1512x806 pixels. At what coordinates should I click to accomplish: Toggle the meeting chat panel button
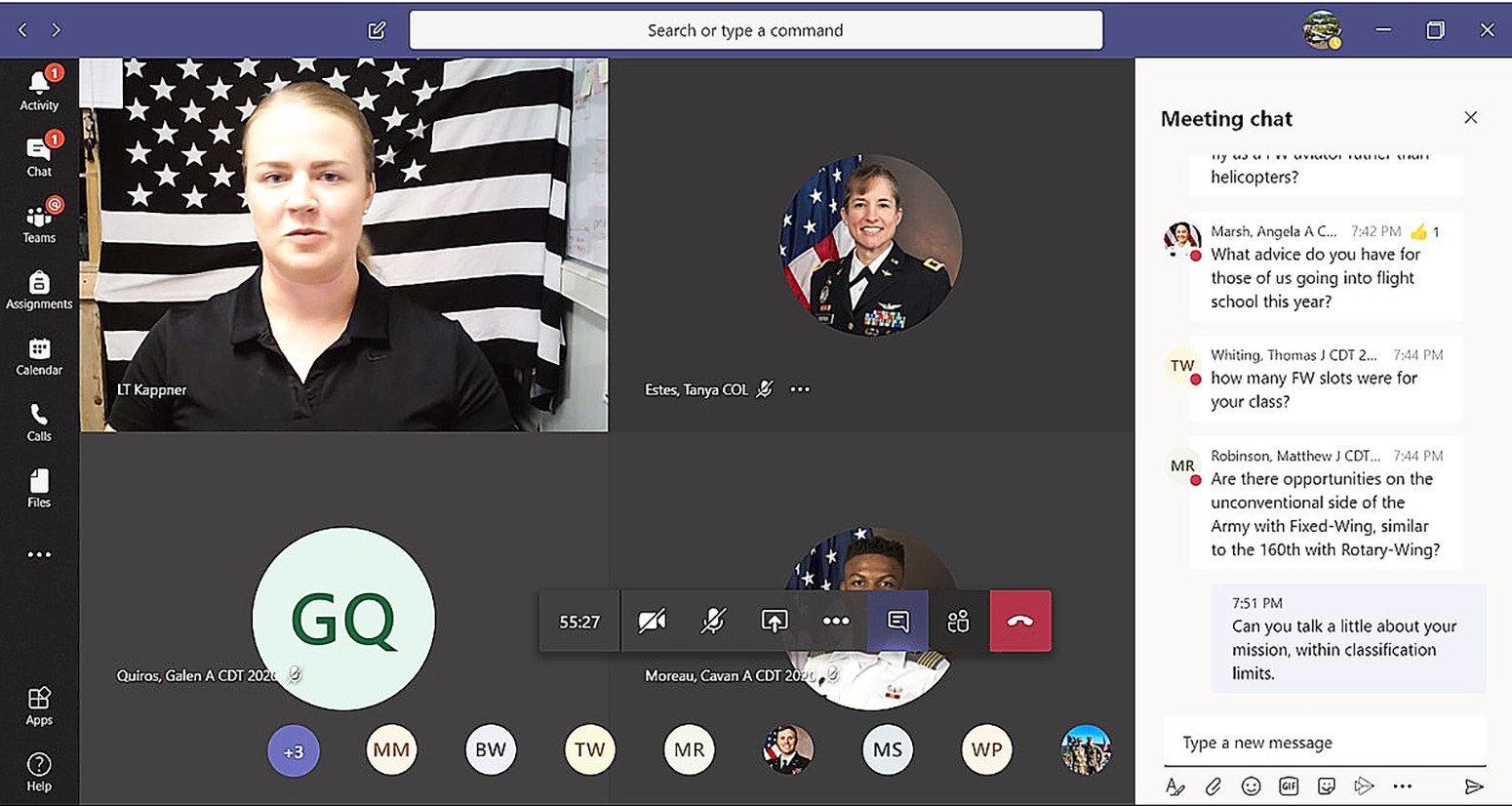tap(897, 621)
